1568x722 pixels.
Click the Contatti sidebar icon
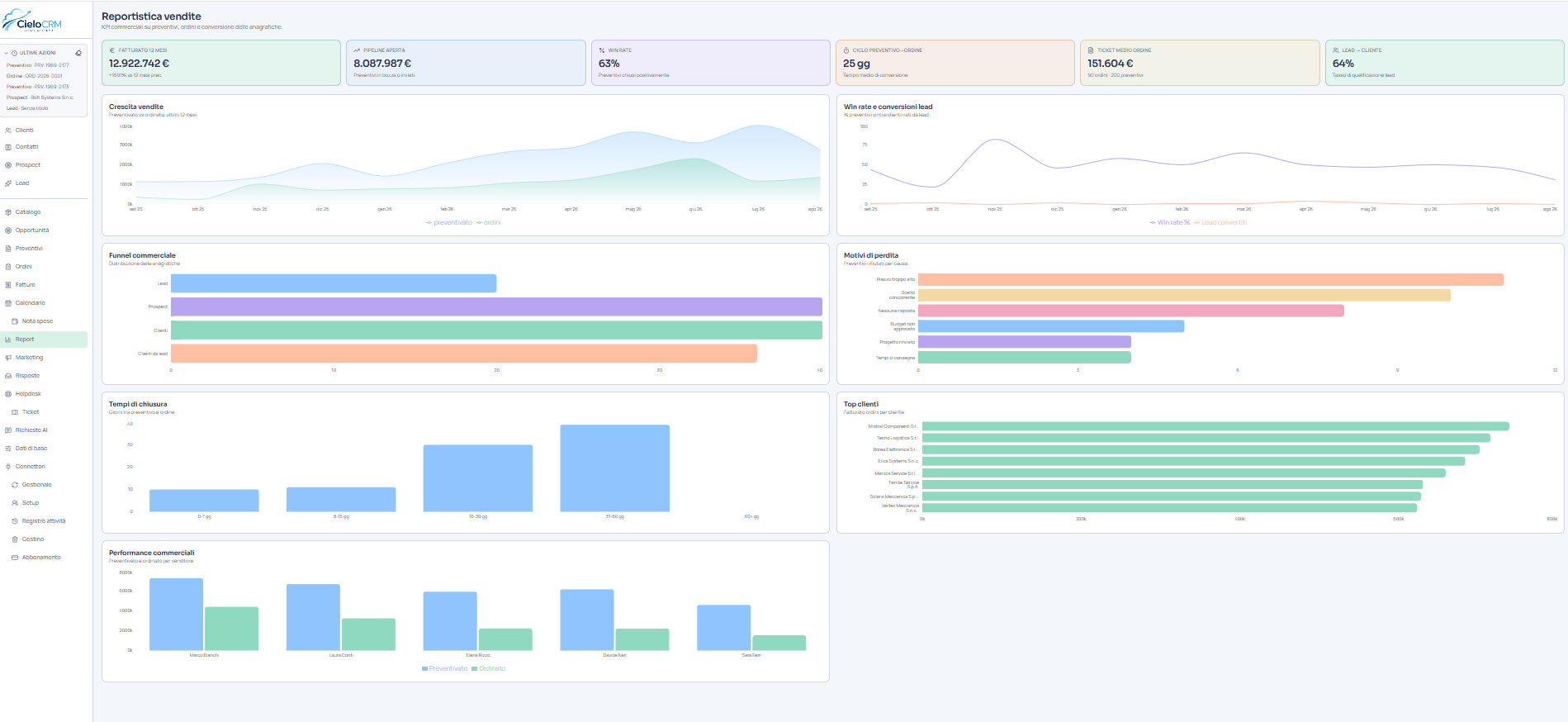tap(8, 147)
